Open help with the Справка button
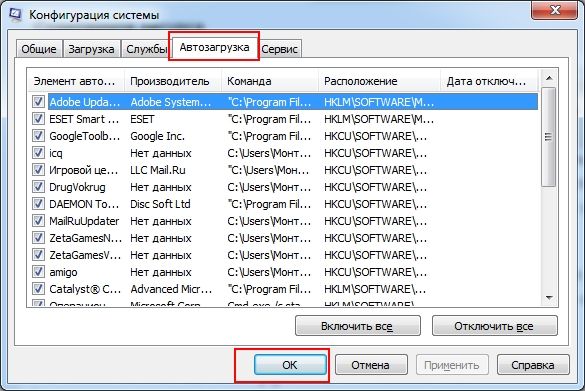The height and width of the screenshot is (391, 585). (x=533, y=365)
